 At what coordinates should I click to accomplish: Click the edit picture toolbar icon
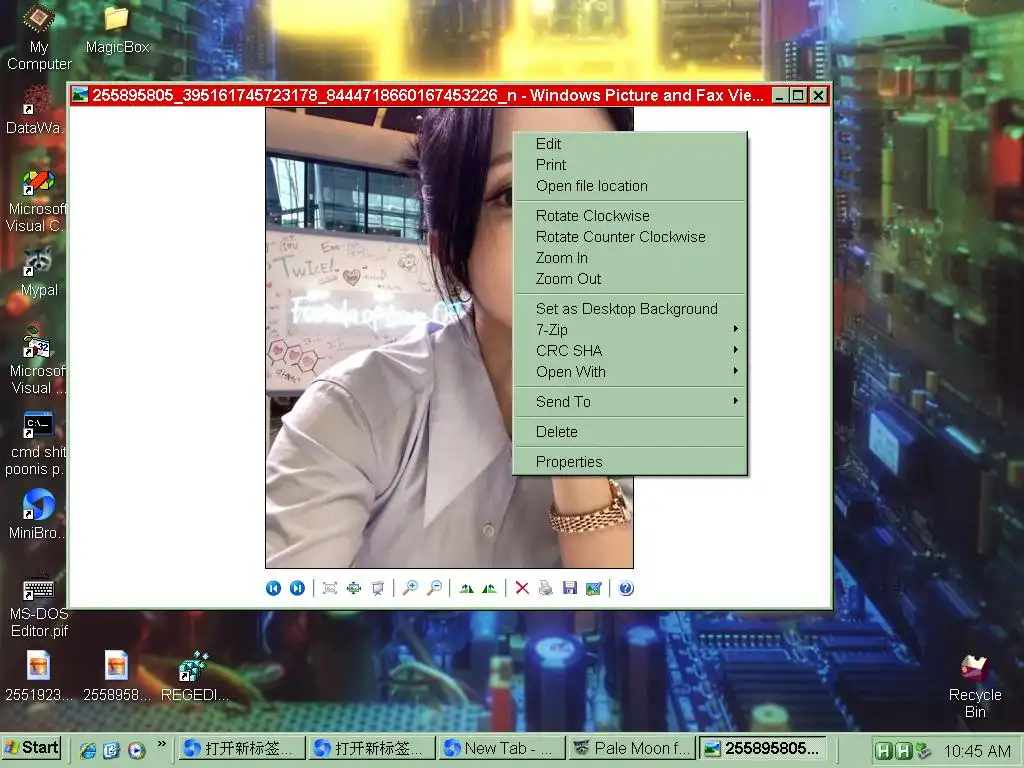click(594, 588)
